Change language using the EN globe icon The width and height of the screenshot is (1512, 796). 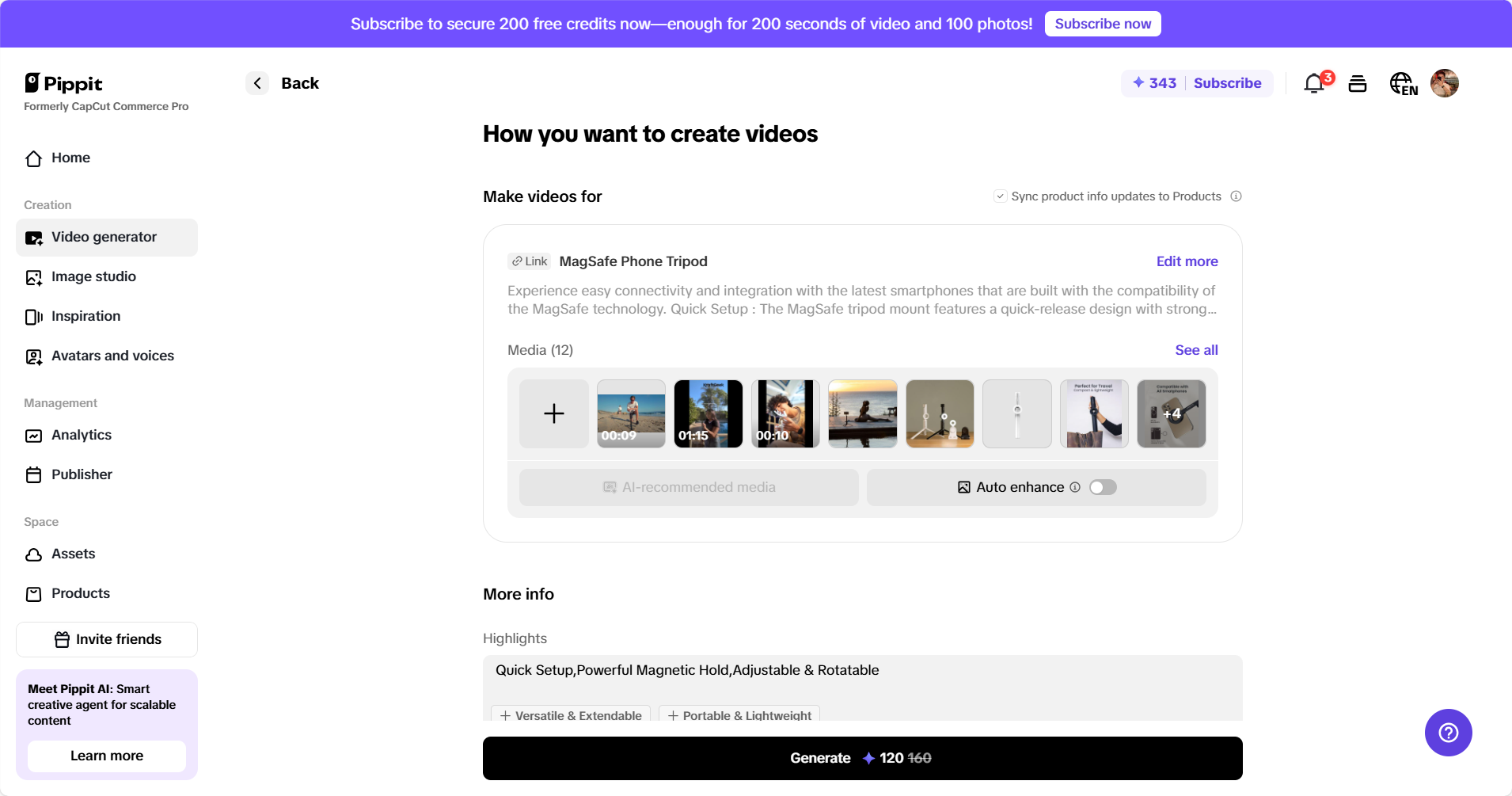(1403, 83)
